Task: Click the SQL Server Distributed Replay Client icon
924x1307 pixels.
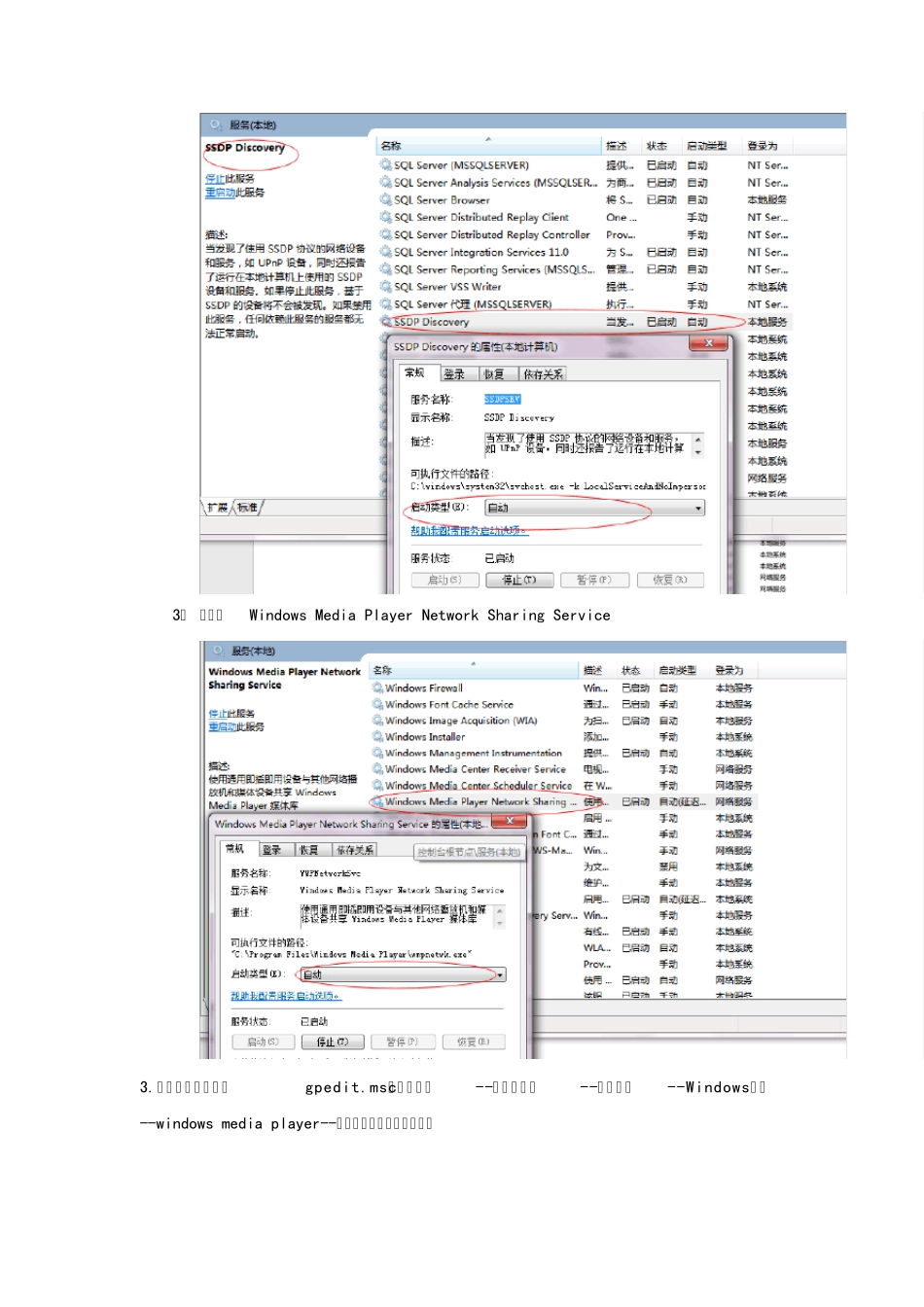Action: coord(385,218)
